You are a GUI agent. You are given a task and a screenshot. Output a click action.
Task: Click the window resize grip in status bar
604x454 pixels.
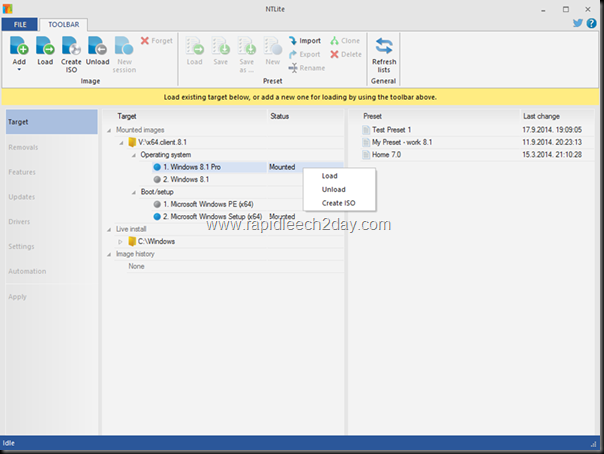[594, 444]
